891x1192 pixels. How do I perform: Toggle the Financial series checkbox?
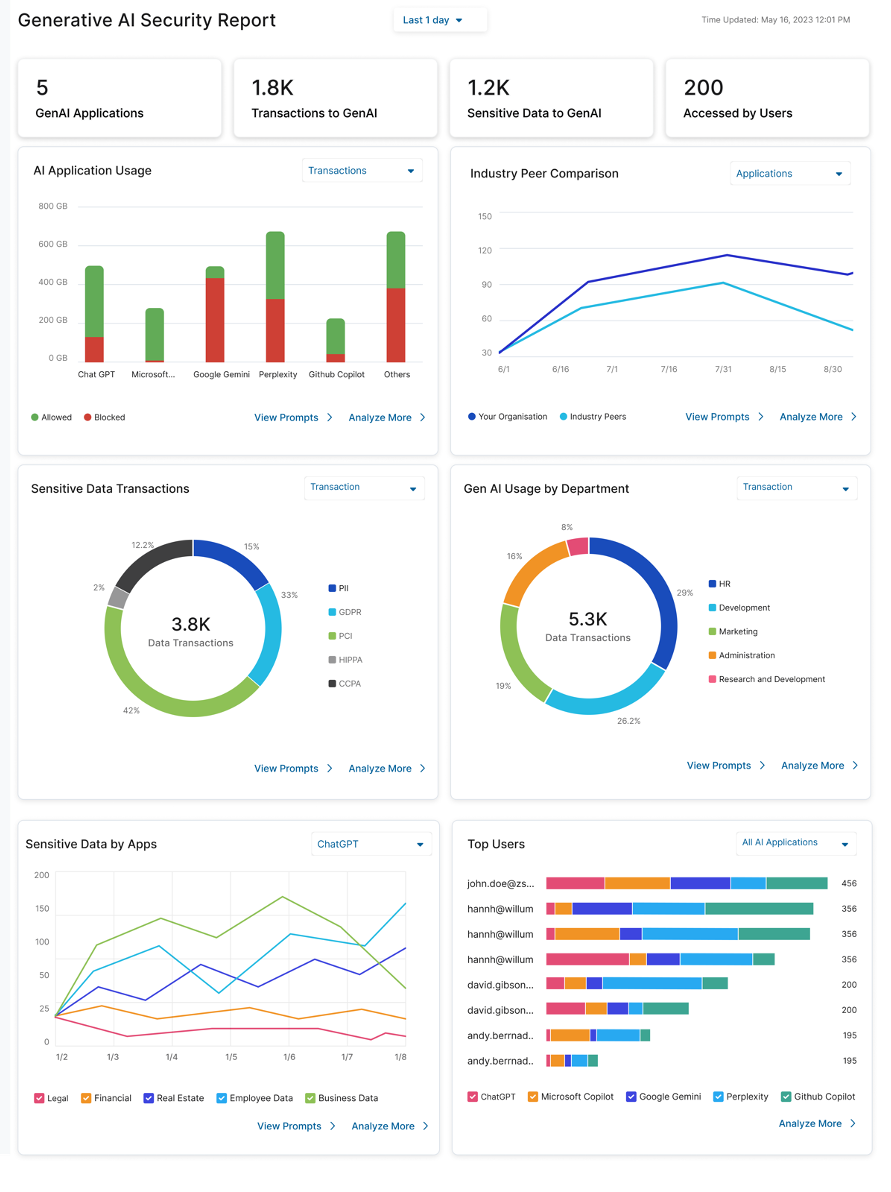pos(86,1098)
